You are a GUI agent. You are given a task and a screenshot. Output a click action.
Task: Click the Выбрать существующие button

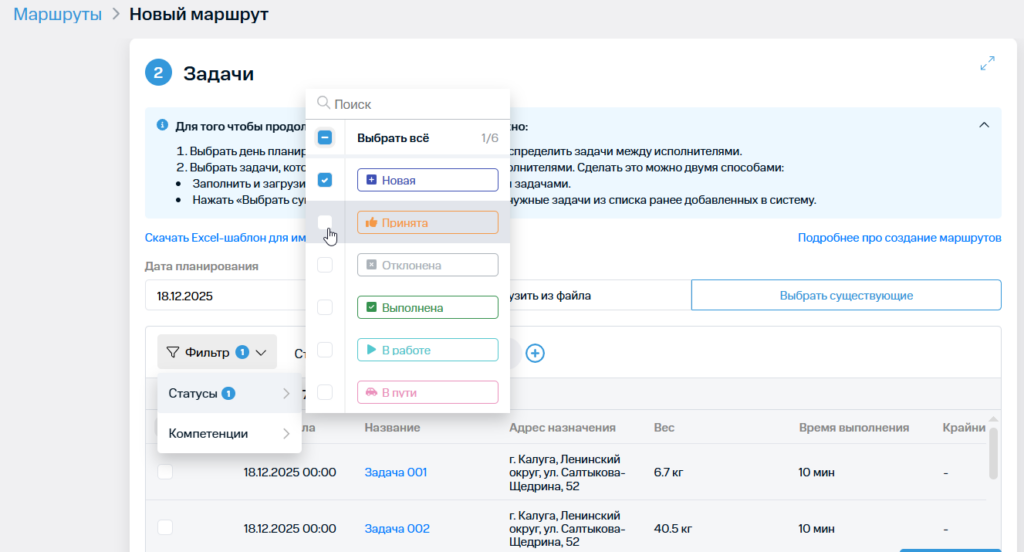846,296
